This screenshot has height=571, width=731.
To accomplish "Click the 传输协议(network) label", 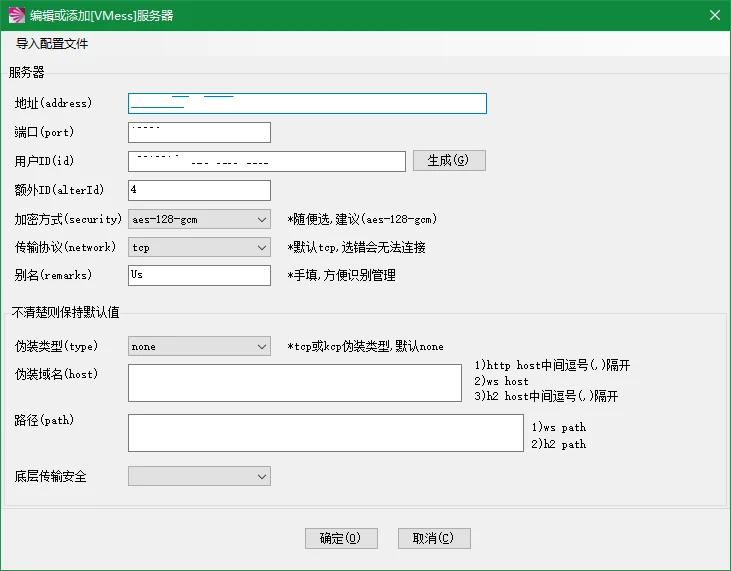I will pyautogui.click(x=65, y=247).
